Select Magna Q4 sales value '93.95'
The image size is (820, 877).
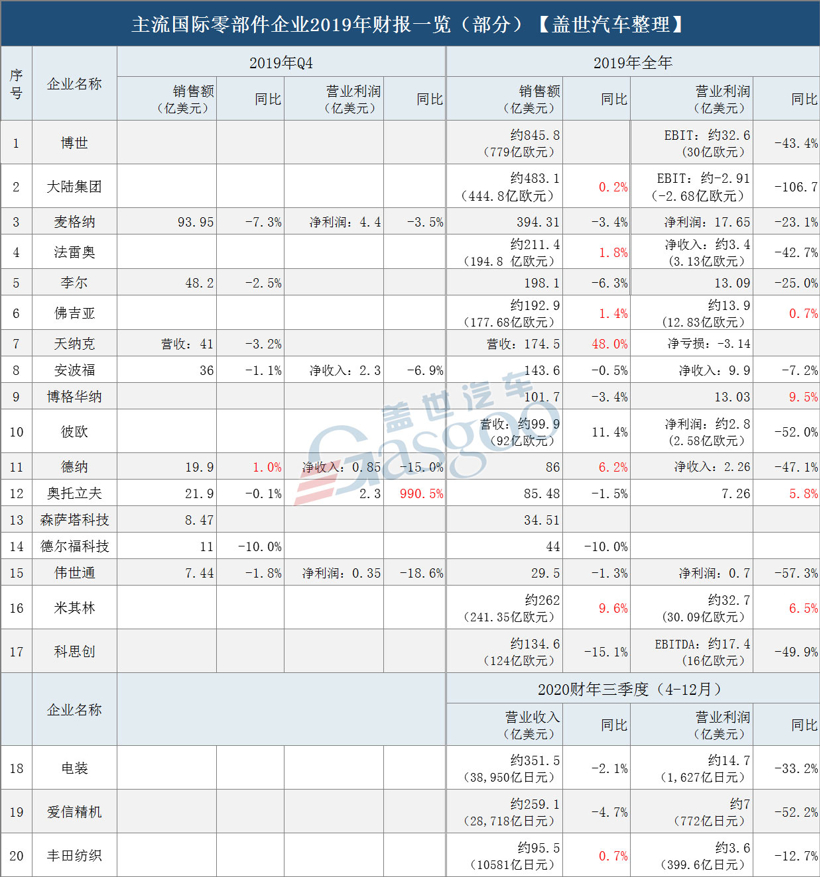(x=196, y=223)
